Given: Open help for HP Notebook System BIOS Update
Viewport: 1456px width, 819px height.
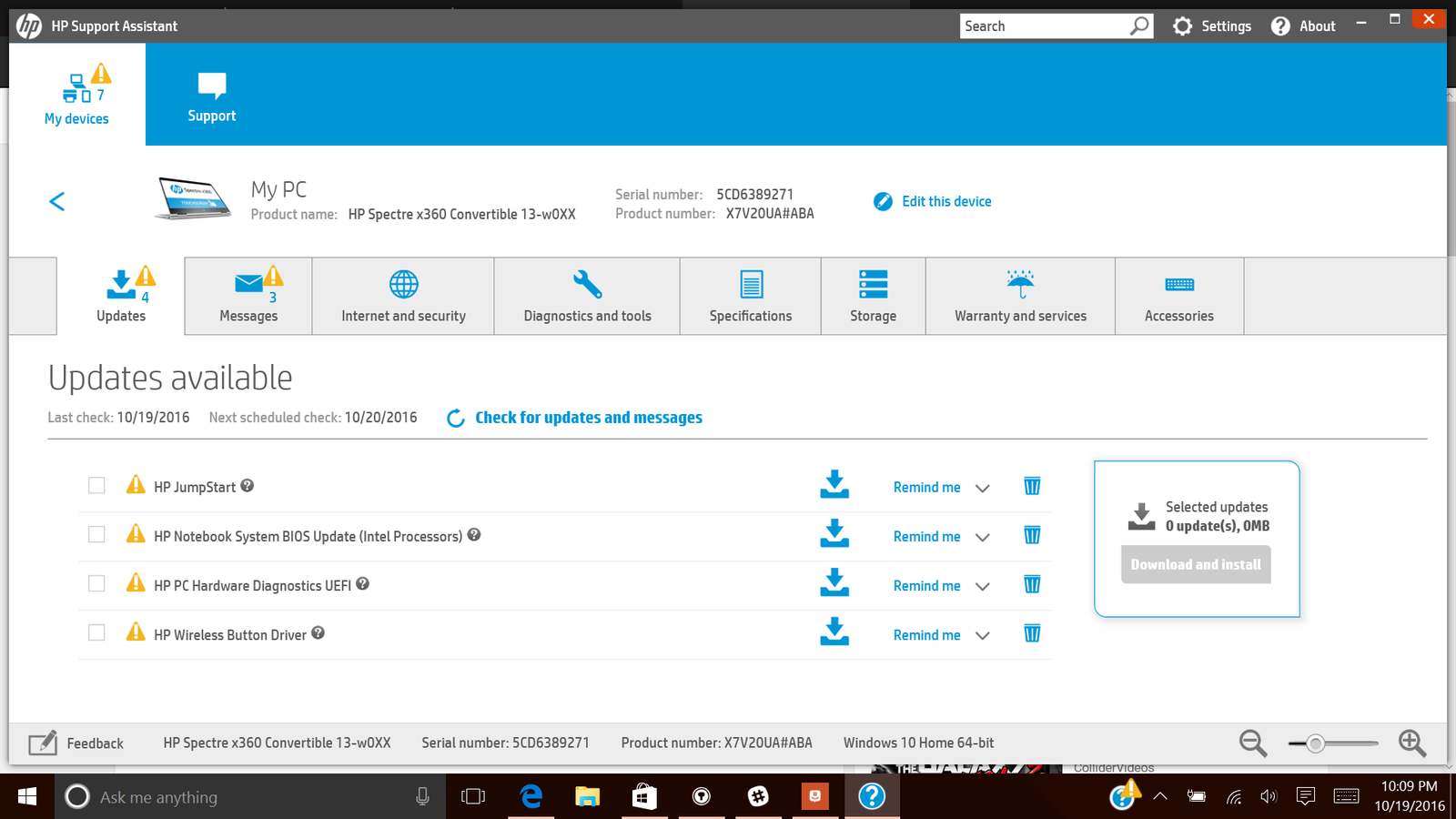Looking at the screenshot, I should (x=473, y=536).
